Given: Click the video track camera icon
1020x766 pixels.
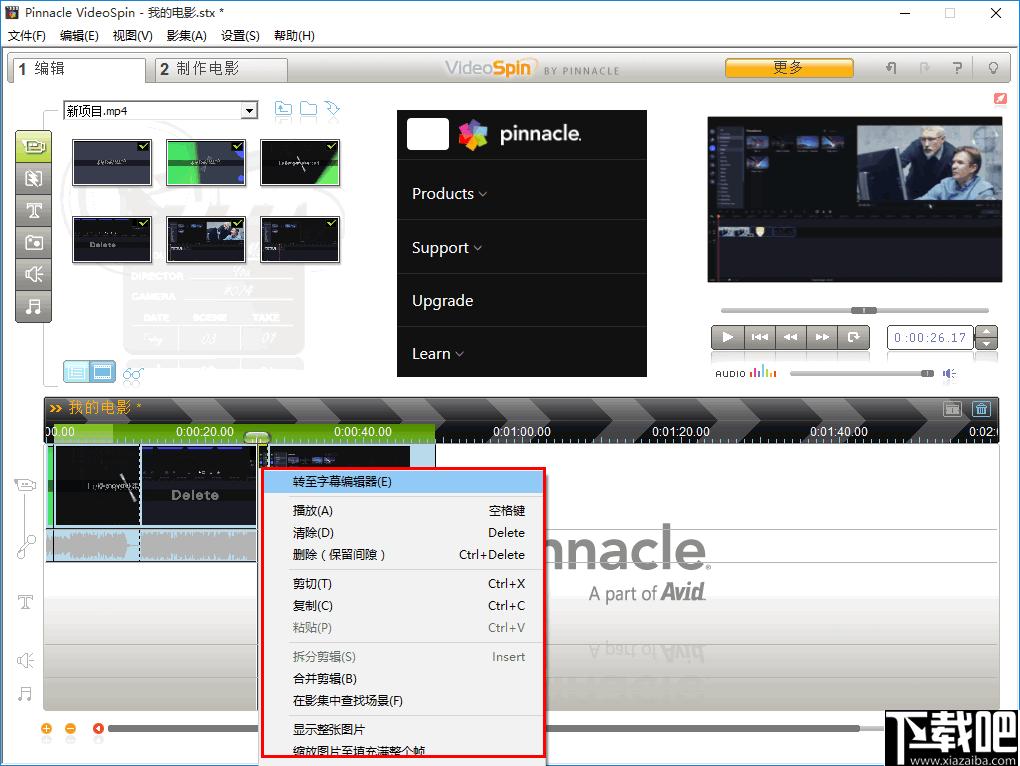Looking at the screenshot, I should (x=25, y=484).
